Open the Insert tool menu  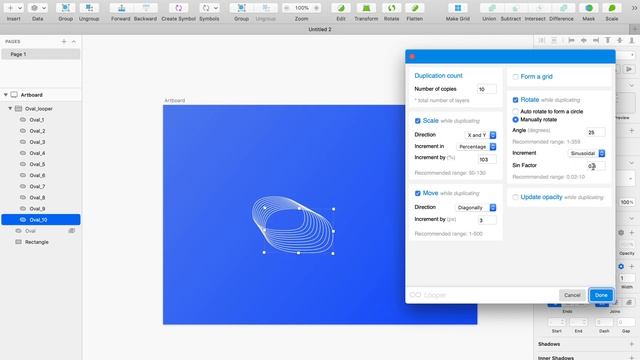(14, 8)
